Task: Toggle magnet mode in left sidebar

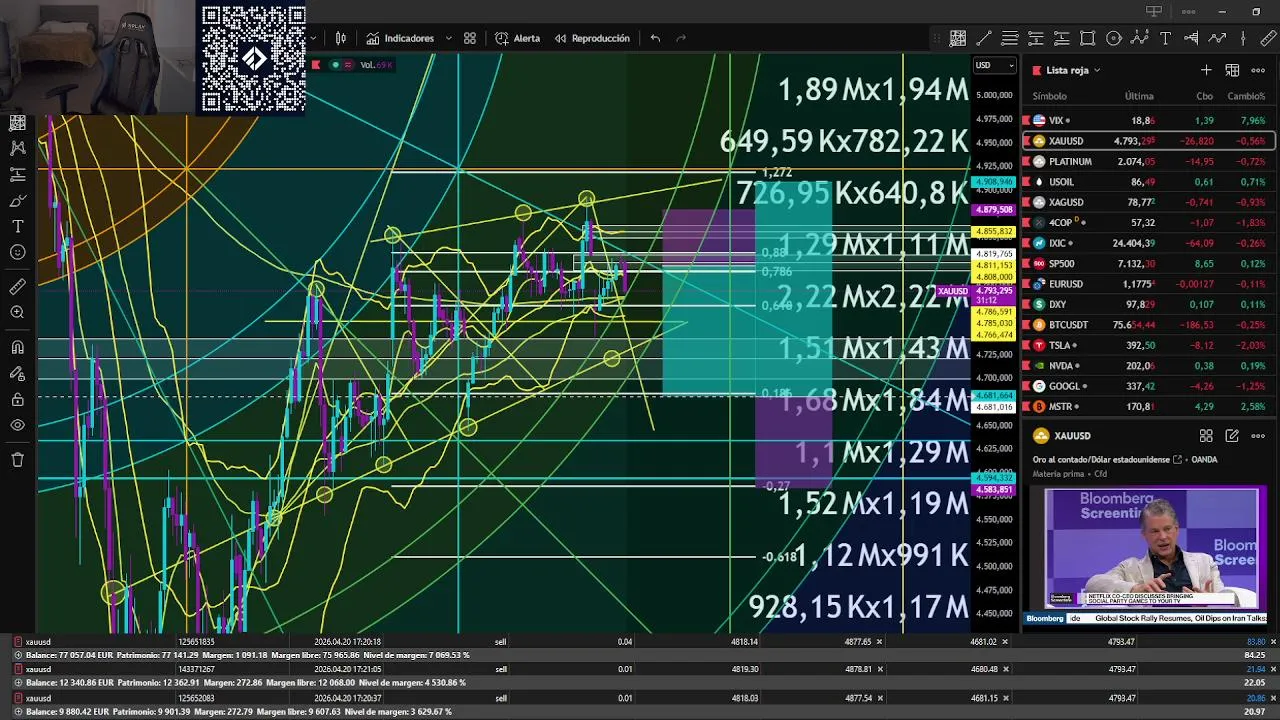Action: (x=17, y=347)
